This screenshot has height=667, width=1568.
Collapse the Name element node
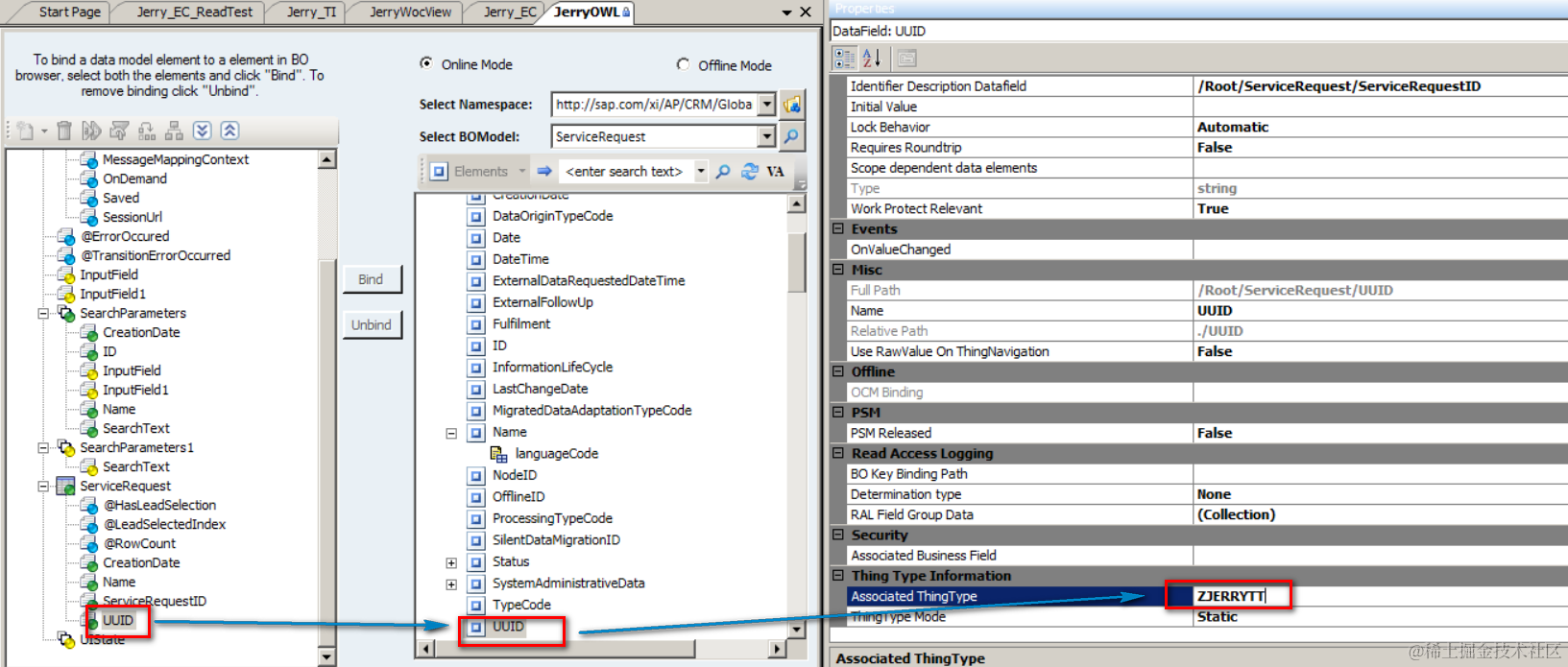pos(451,433)
